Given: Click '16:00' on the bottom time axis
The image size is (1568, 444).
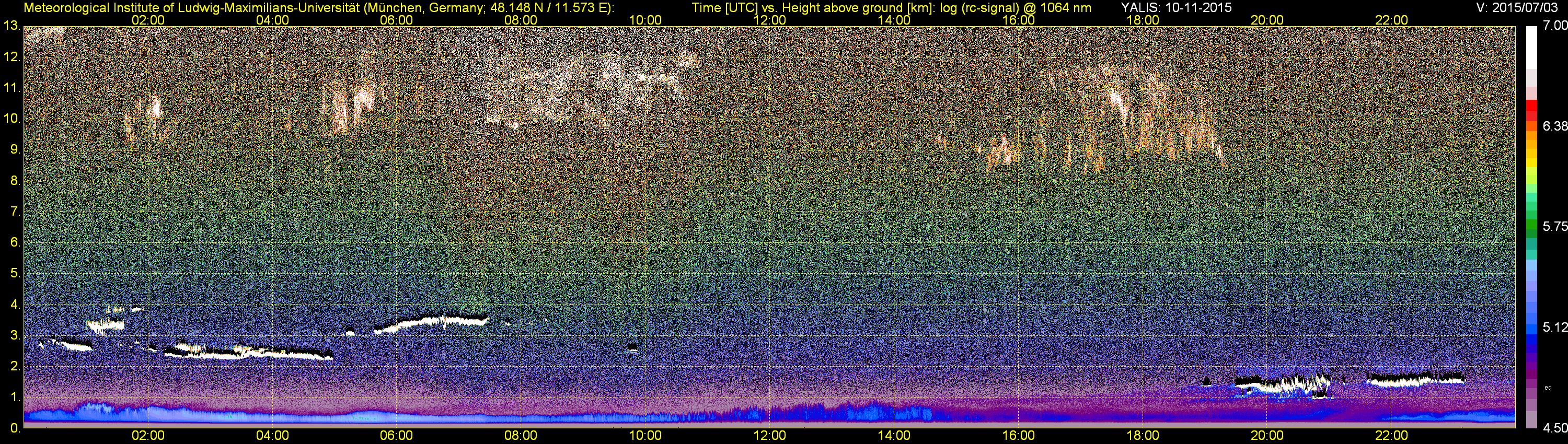Looking at the screenshot, I should [1018, 436].
